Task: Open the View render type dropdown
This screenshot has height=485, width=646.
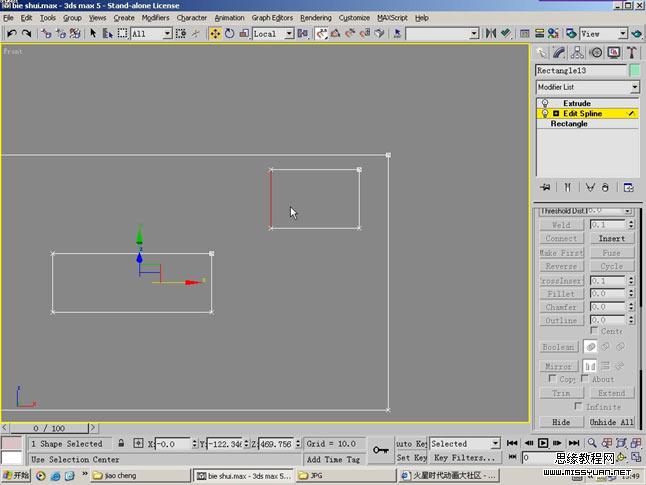Action: [623, 33]
